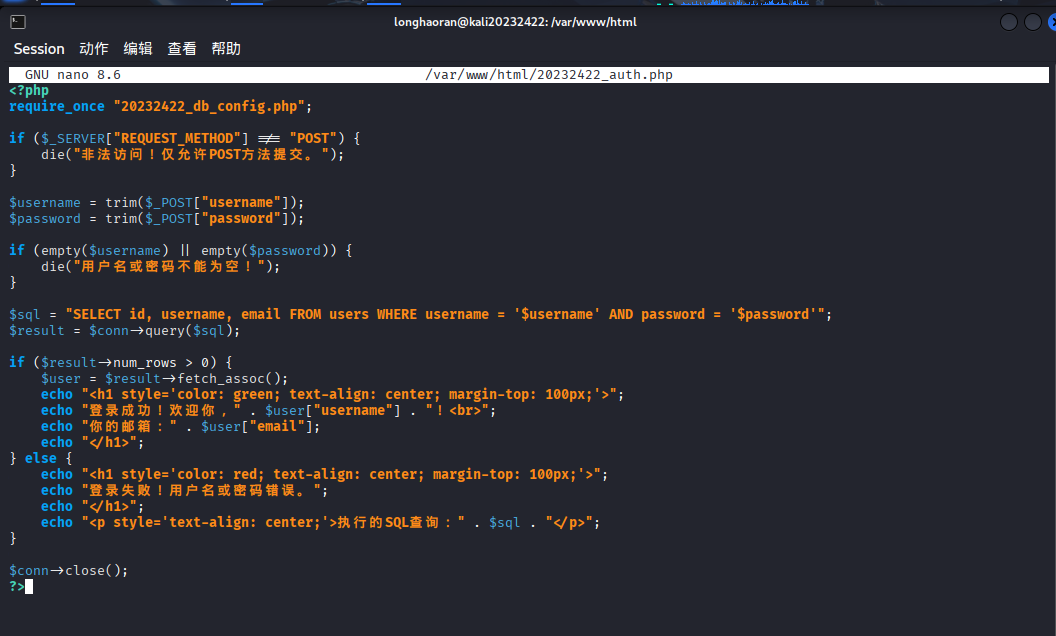Click the echo line with color: red
The height and width of the screenshot is (636, 1056).
325,475
